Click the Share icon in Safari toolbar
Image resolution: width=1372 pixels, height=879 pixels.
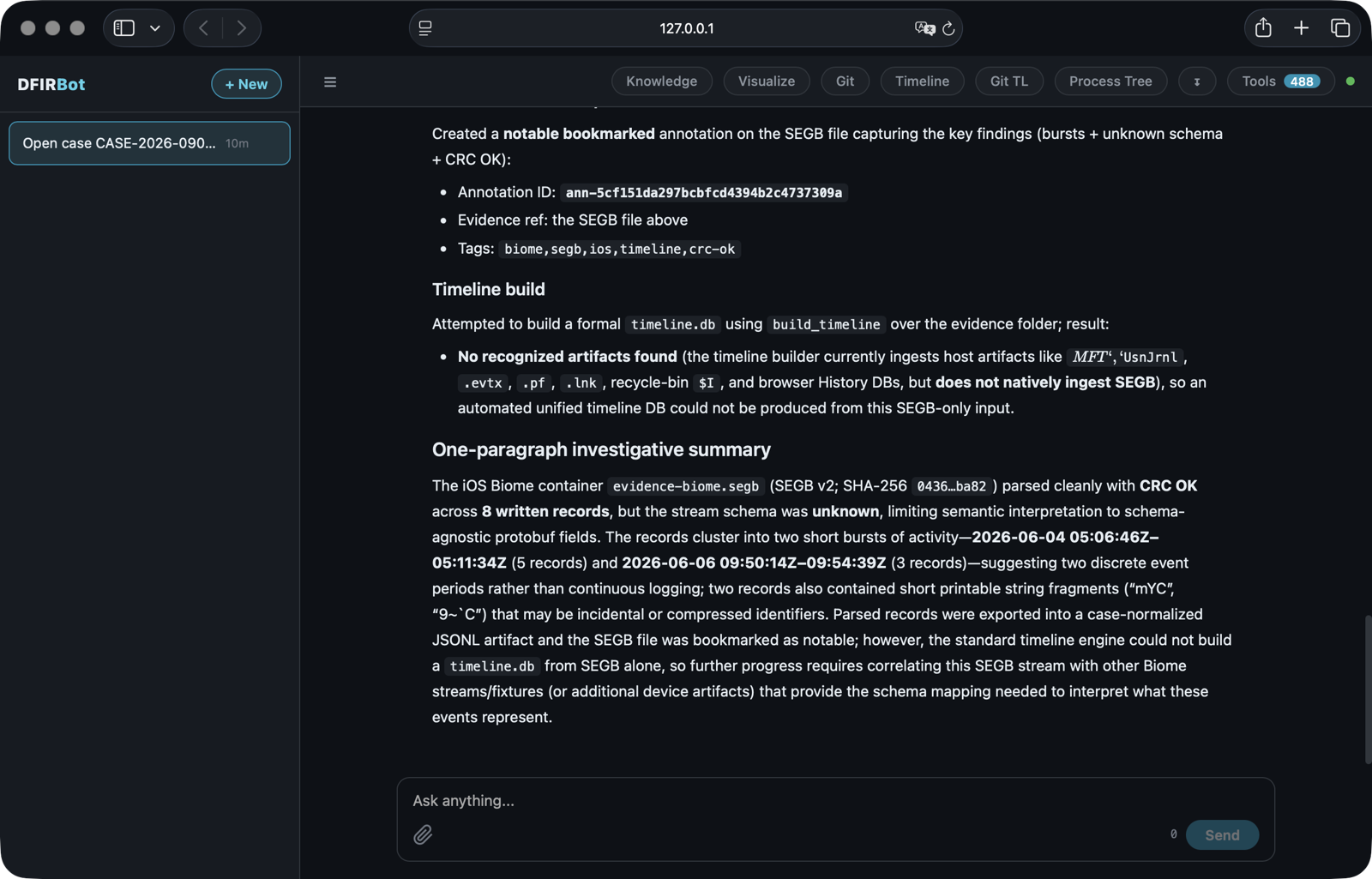tap(1263, 27)
